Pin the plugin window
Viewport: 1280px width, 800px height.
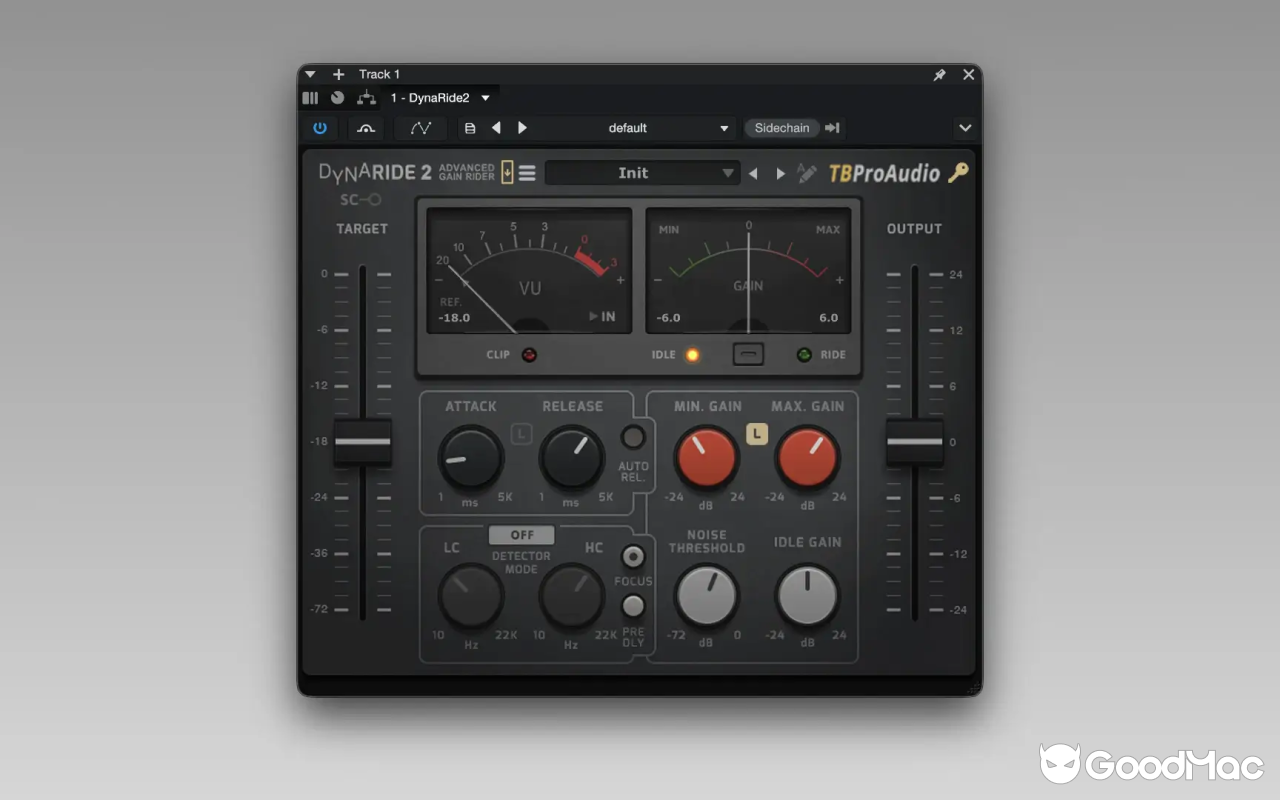[939, 75]
